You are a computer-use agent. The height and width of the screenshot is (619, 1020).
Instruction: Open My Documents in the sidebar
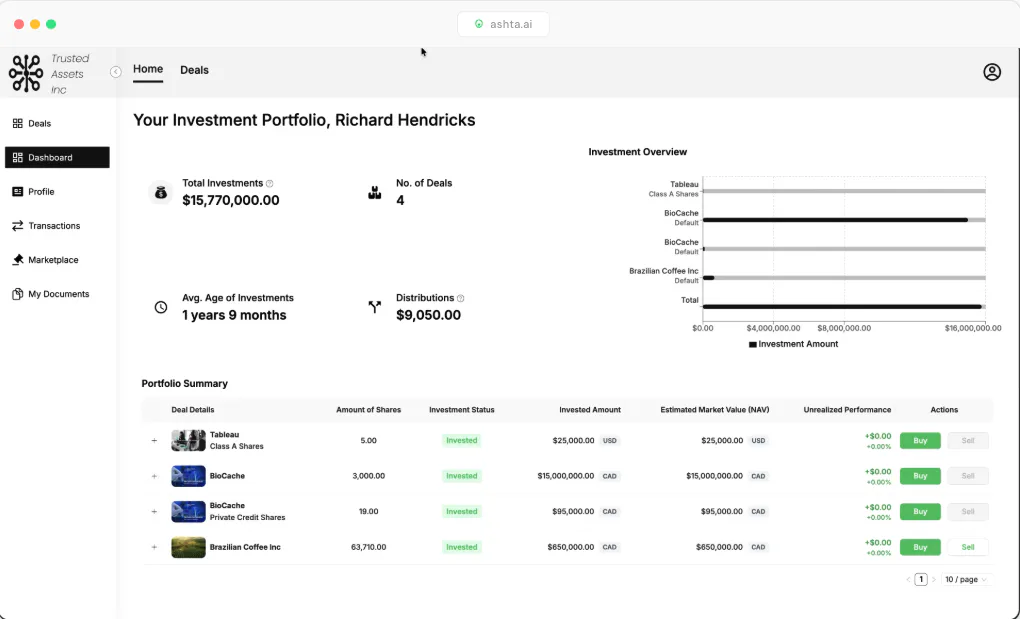pyautogui.click(x=57, y=294)
